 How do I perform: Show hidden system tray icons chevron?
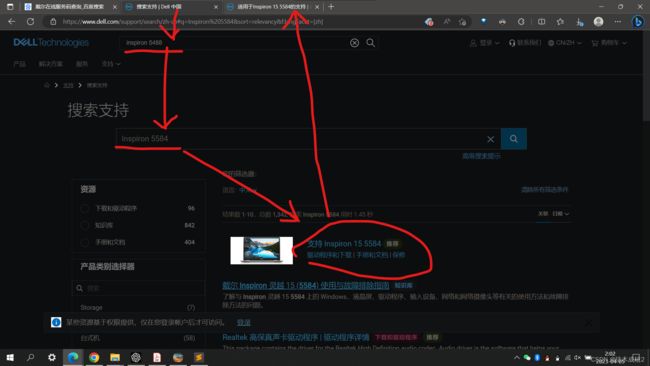coord(517,357)
